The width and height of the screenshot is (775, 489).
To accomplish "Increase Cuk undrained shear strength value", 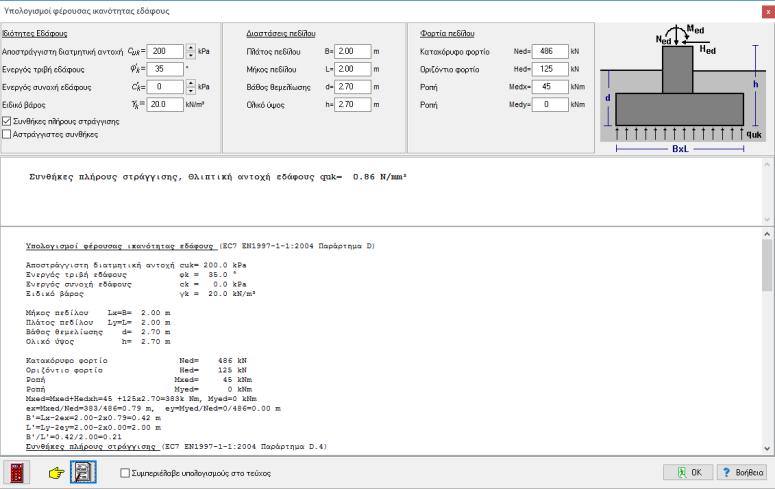I will (191, 48).
